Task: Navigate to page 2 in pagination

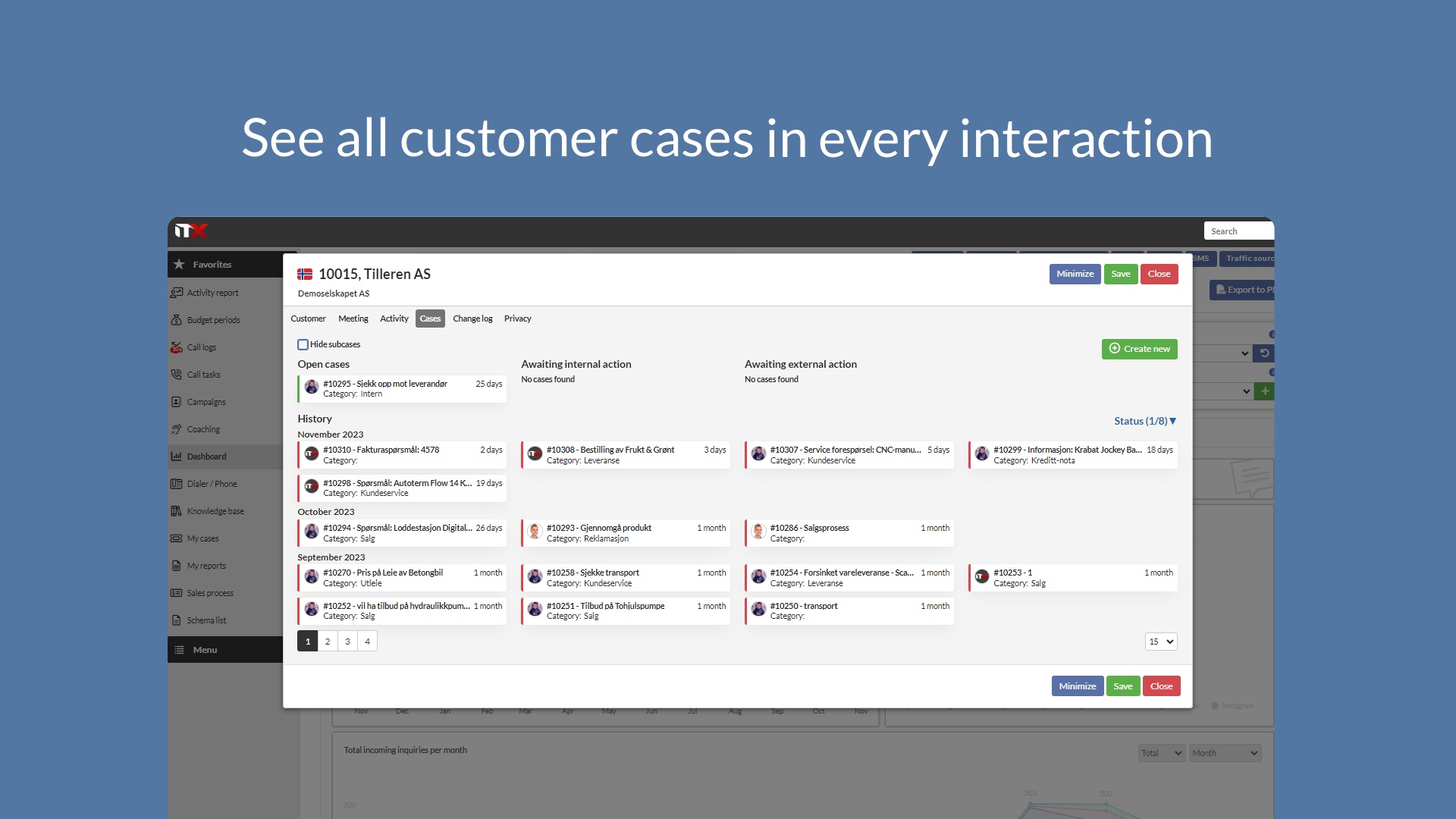Action: pyautogui.click(x=327, y=641)
